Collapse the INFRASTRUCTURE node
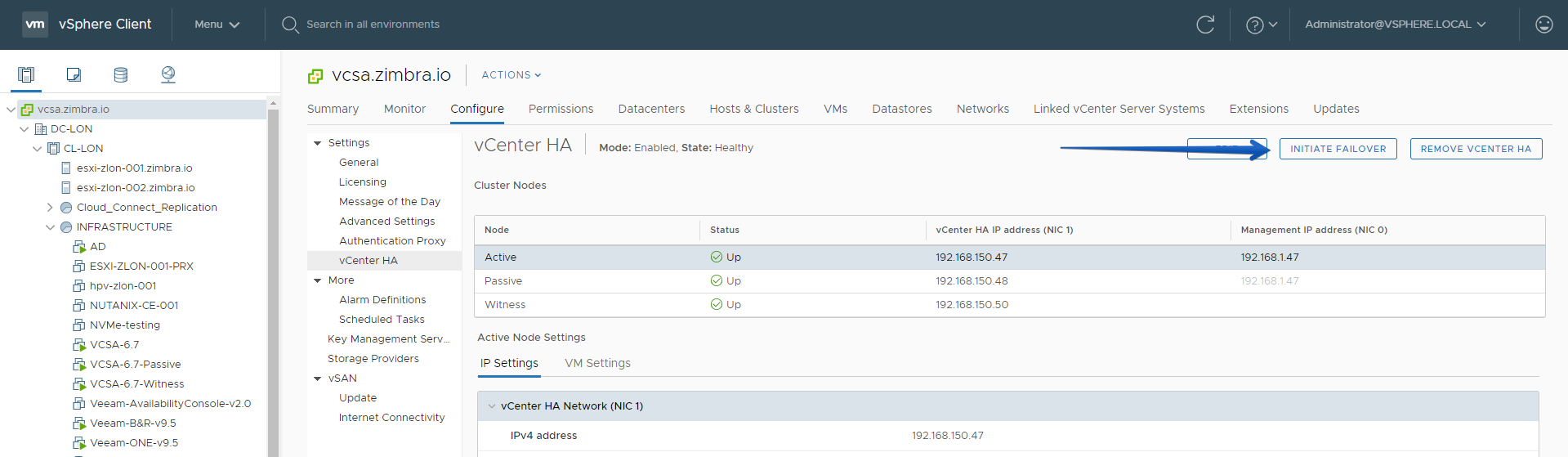 pyautogui.click(x=50, y=227)
